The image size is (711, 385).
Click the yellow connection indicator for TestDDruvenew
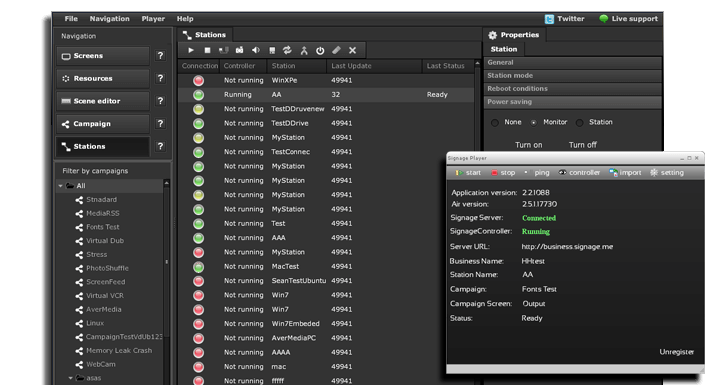click(198, 109)
